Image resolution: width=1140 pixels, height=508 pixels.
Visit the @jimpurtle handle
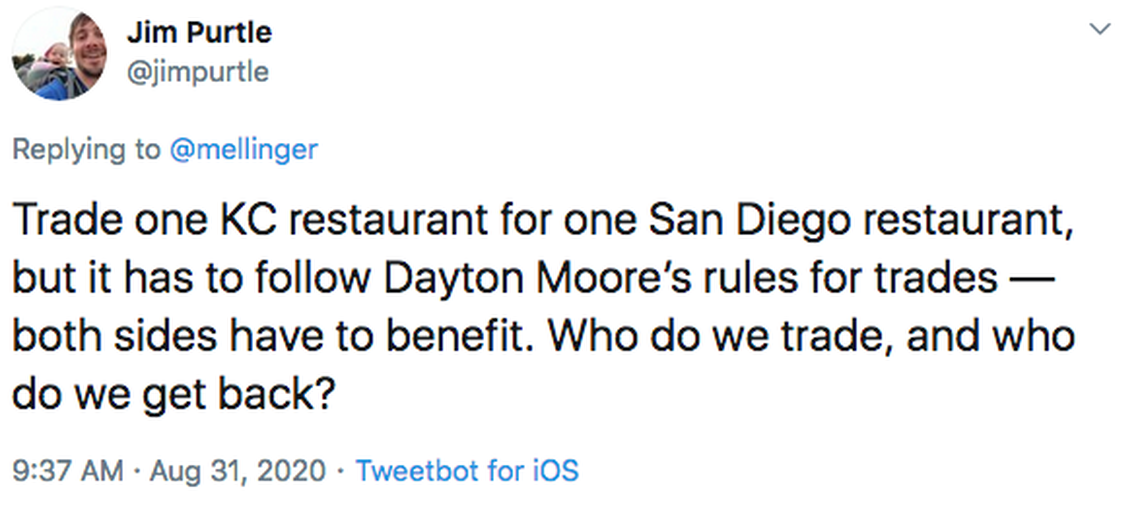pos(197,72)
